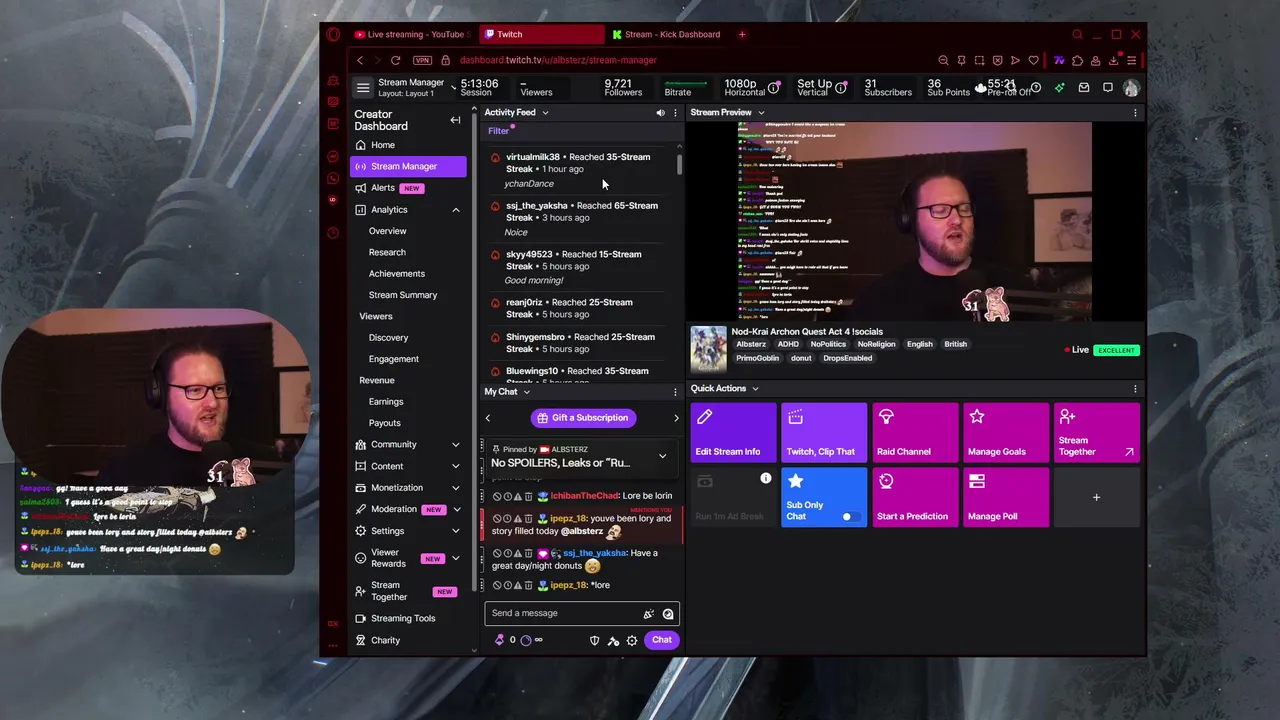Open a new browser tab
Screen dimensions: 1280x720
pyautogui.click(x=742, y=35)
